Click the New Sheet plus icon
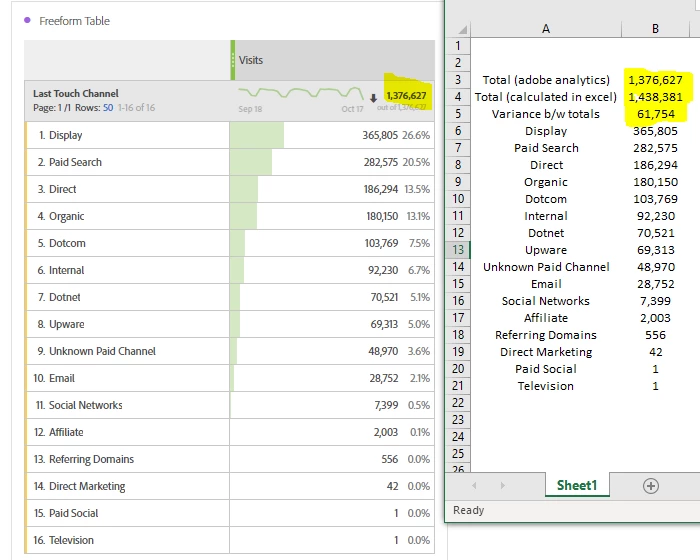700x560 pixels. (x=651, y=485)
